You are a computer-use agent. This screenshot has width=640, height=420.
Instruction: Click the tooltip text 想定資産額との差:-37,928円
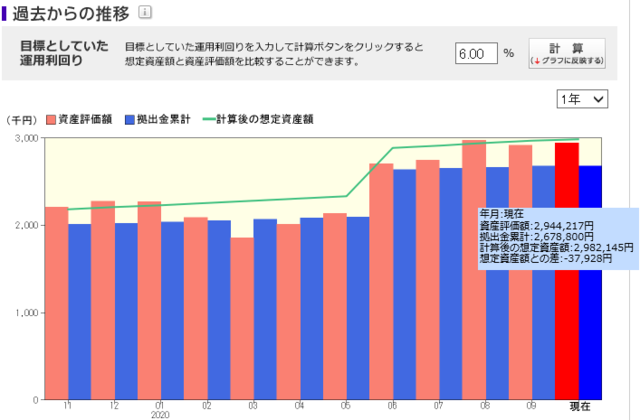[546, 258]
